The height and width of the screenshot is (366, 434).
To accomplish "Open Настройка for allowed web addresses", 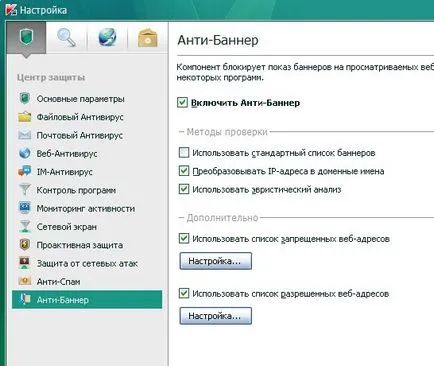I will pos(216,316).
